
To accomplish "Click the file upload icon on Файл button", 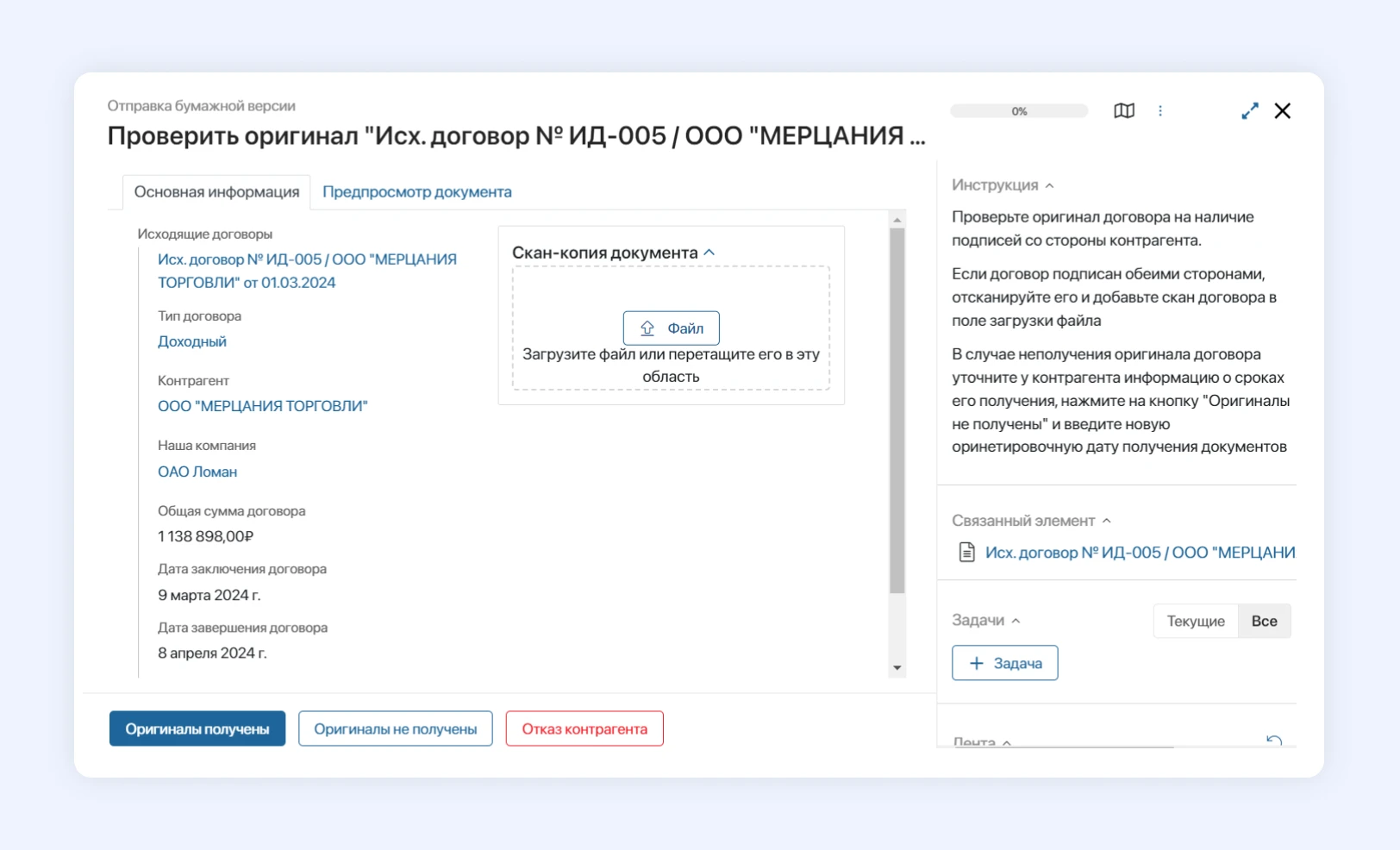I will [x=647, y=328].
